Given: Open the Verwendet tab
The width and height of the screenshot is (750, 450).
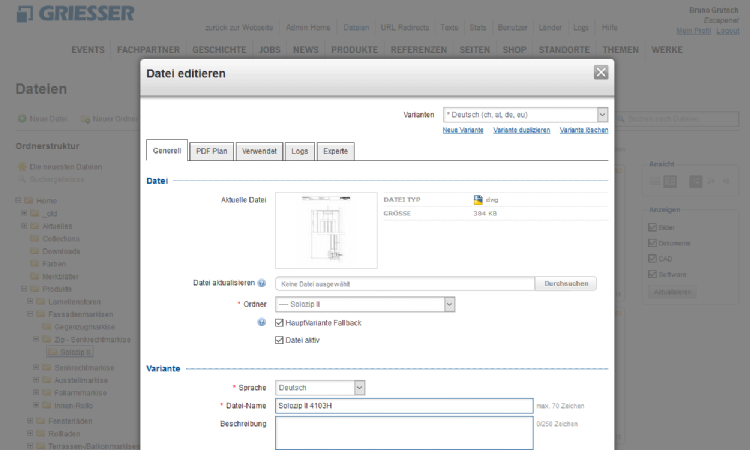Looking at the screenshot, I should (259, 151).
